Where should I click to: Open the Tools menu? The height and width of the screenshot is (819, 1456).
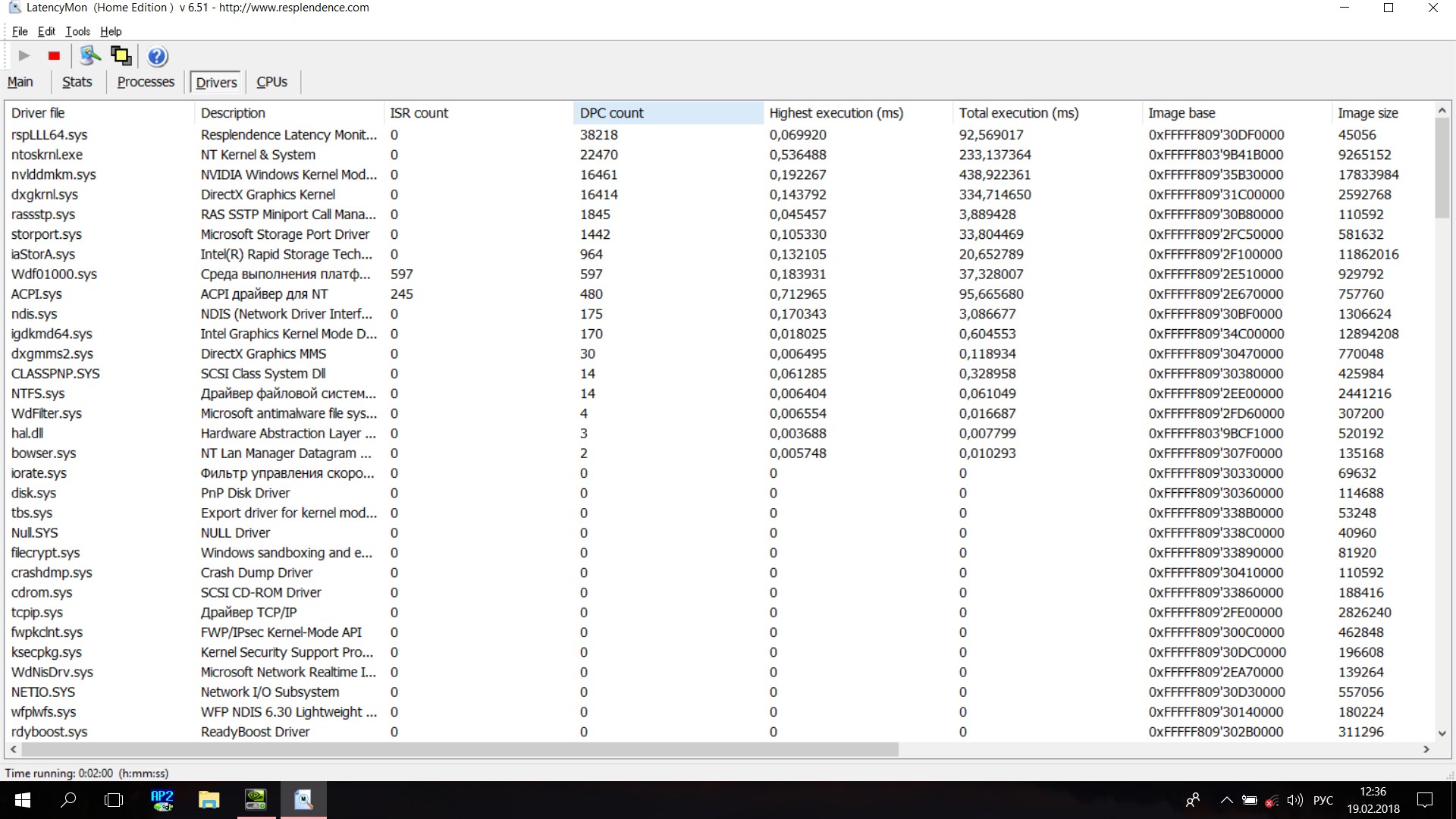tap(77, 31)
